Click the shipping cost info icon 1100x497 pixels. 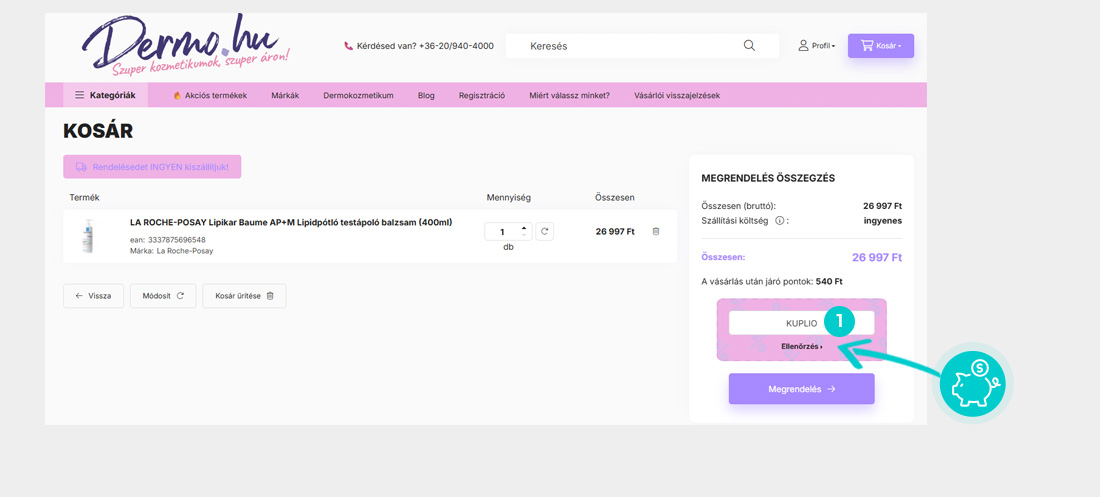(x=779, y=220)
